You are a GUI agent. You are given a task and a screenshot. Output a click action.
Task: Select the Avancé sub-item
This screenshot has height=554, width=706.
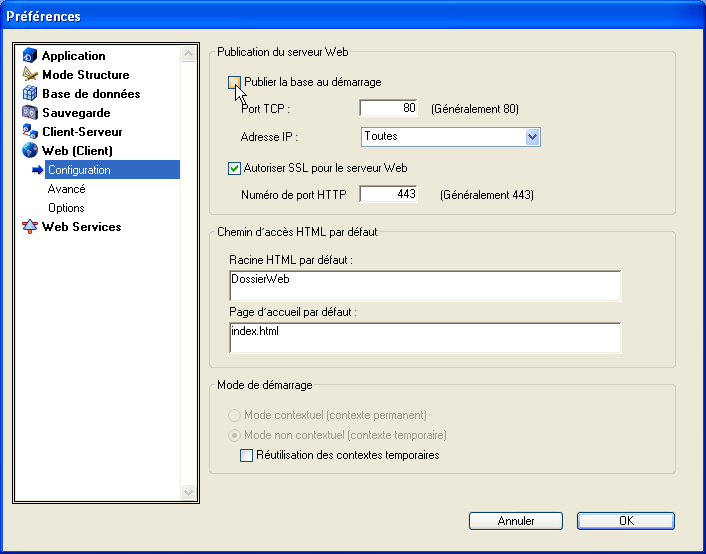[66, 189]
